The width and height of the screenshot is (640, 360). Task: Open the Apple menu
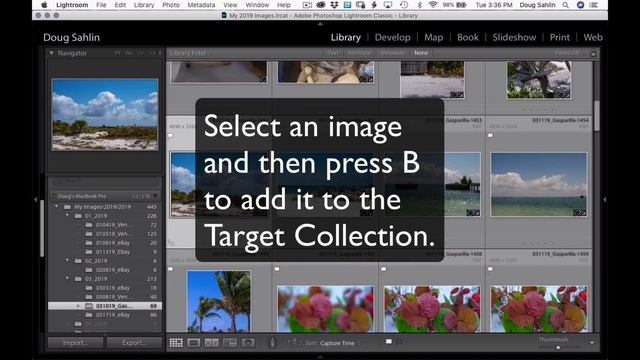tap(44, 5)
